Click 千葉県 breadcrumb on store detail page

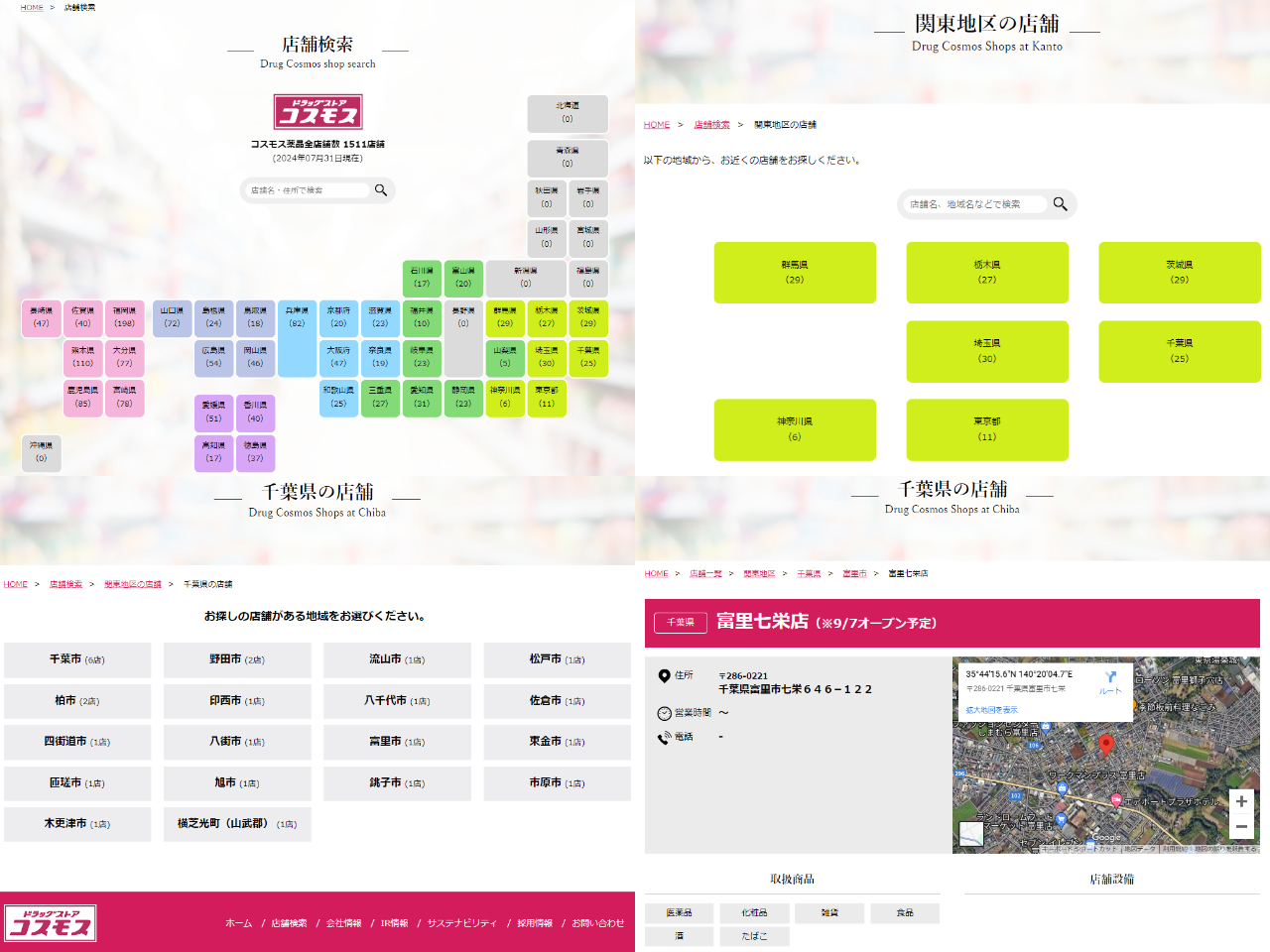809,574
